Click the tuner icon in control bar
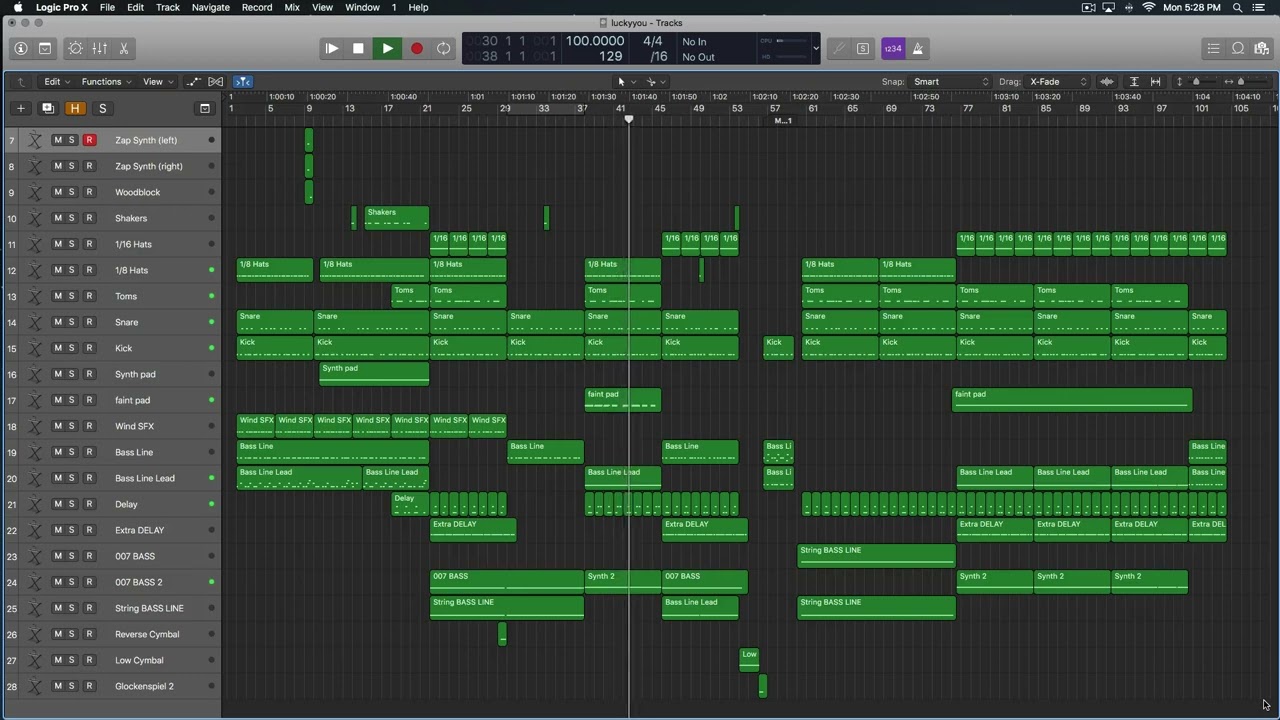This screenshot has height=720, width=1280. 839,48
